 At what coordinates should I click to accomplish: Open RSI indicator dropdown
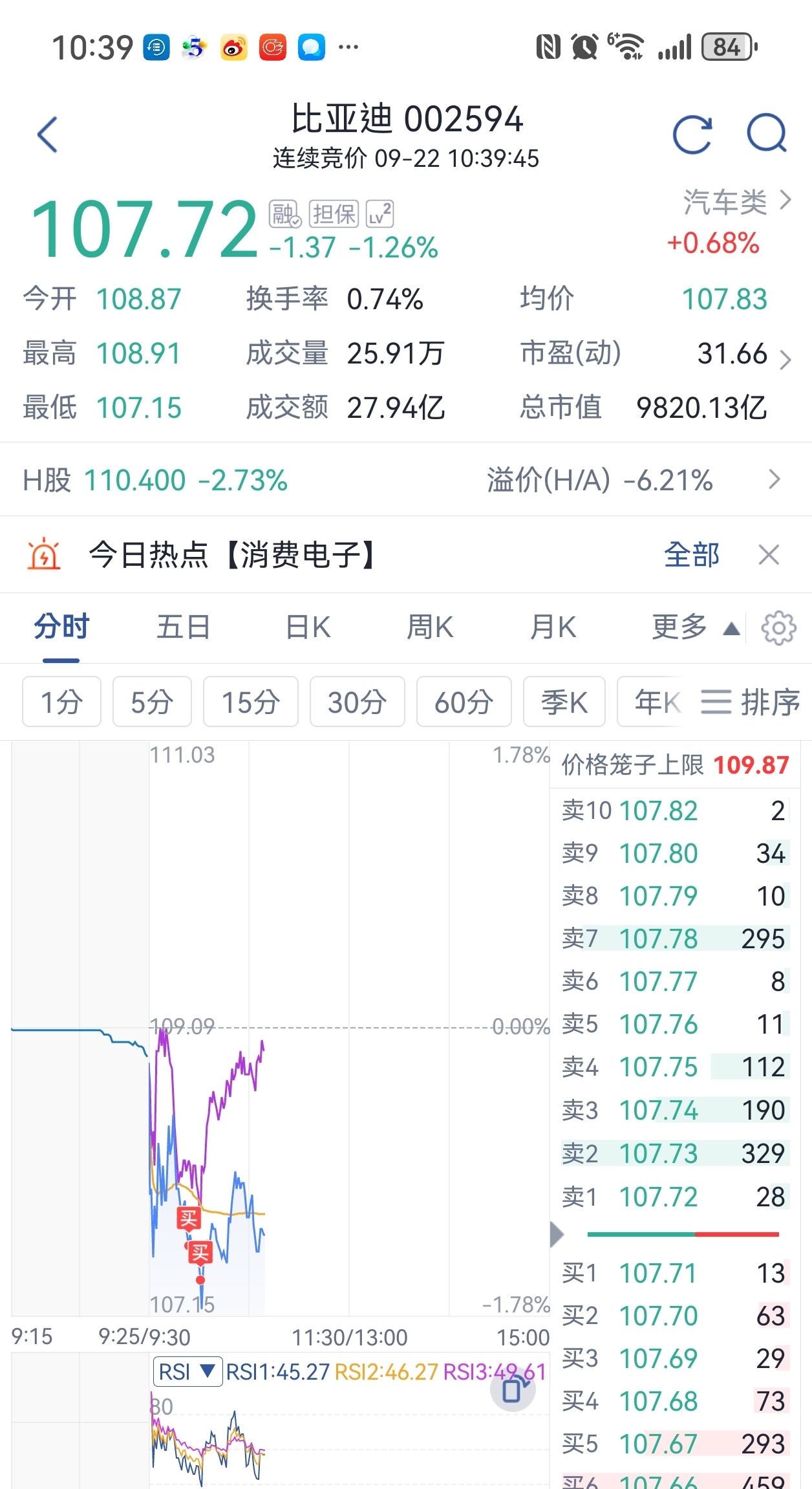[x=187, y=1371]
